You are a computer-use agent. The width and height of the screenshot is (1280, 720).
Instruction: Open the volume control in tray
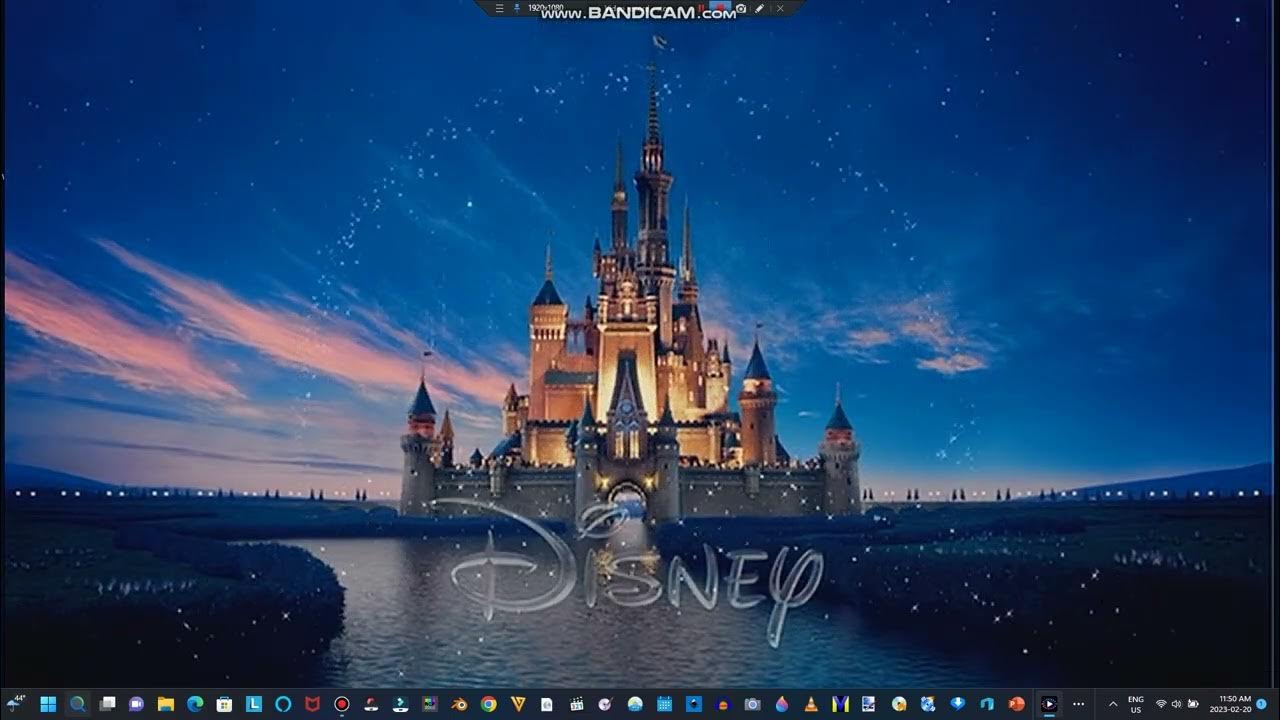[1176, 704]
